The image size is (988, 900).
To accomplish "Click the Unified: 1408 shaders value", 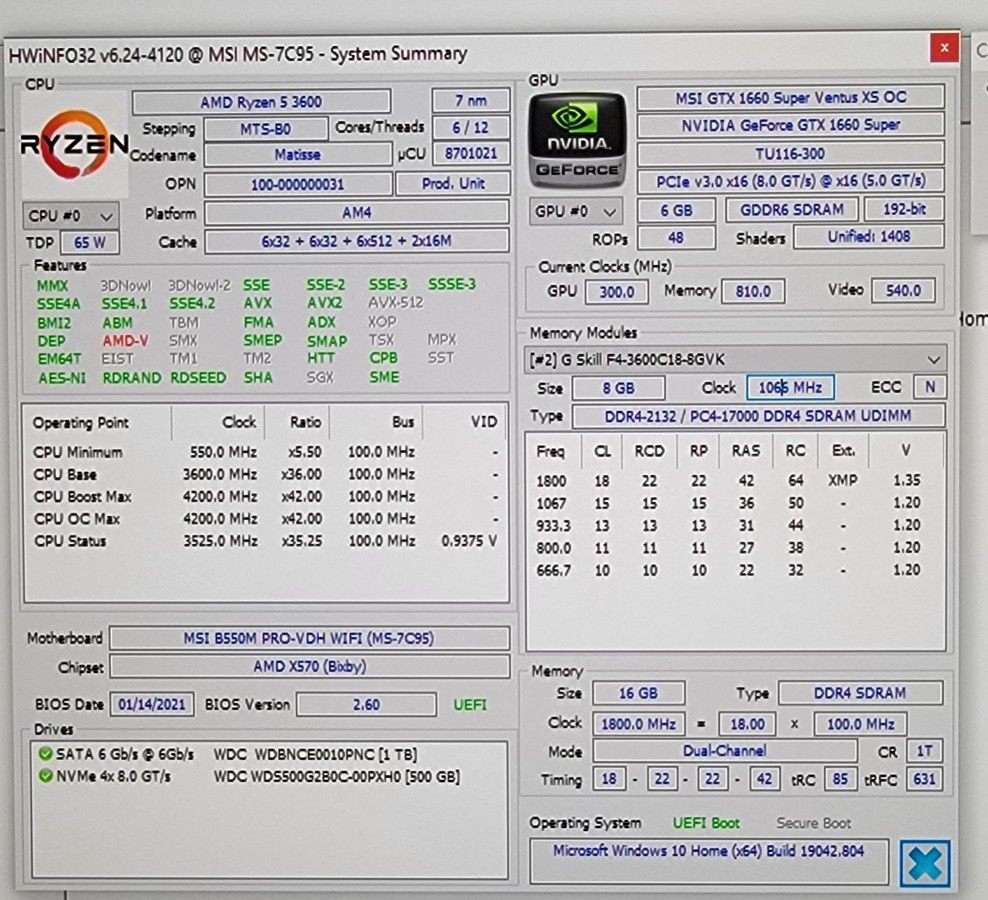I will tap(868, 236).
